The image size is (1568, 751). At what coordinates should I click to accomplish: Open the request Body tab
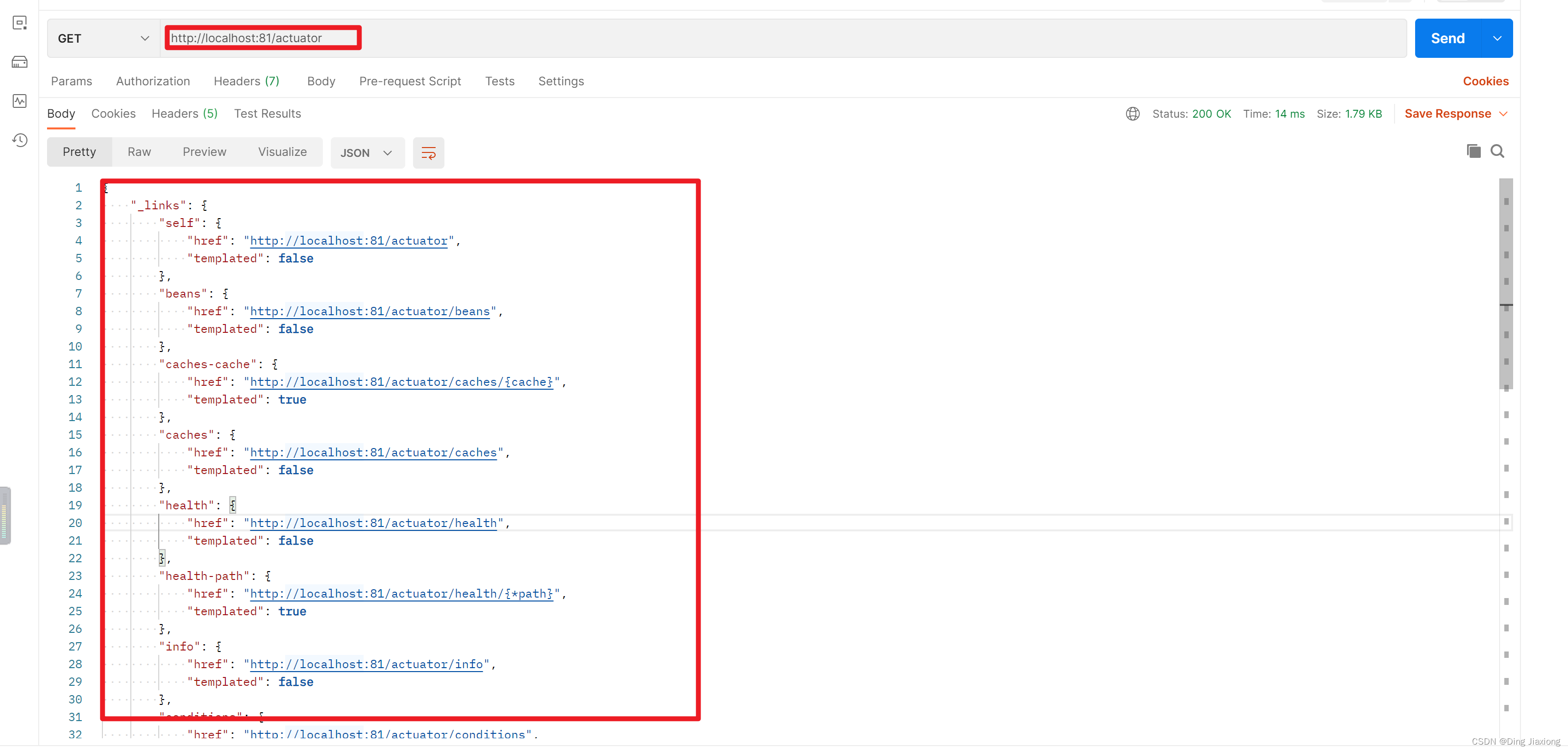point(321,81)
